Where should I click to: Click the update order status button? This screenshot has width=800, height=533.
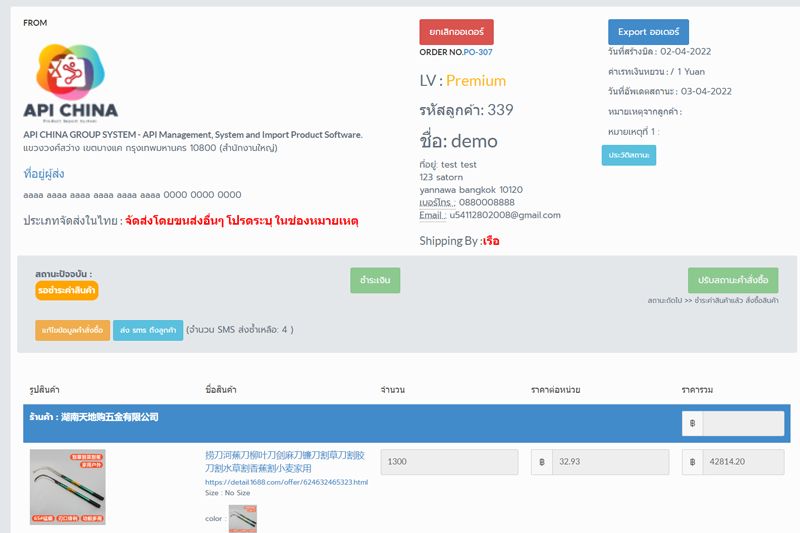(733, 280)
